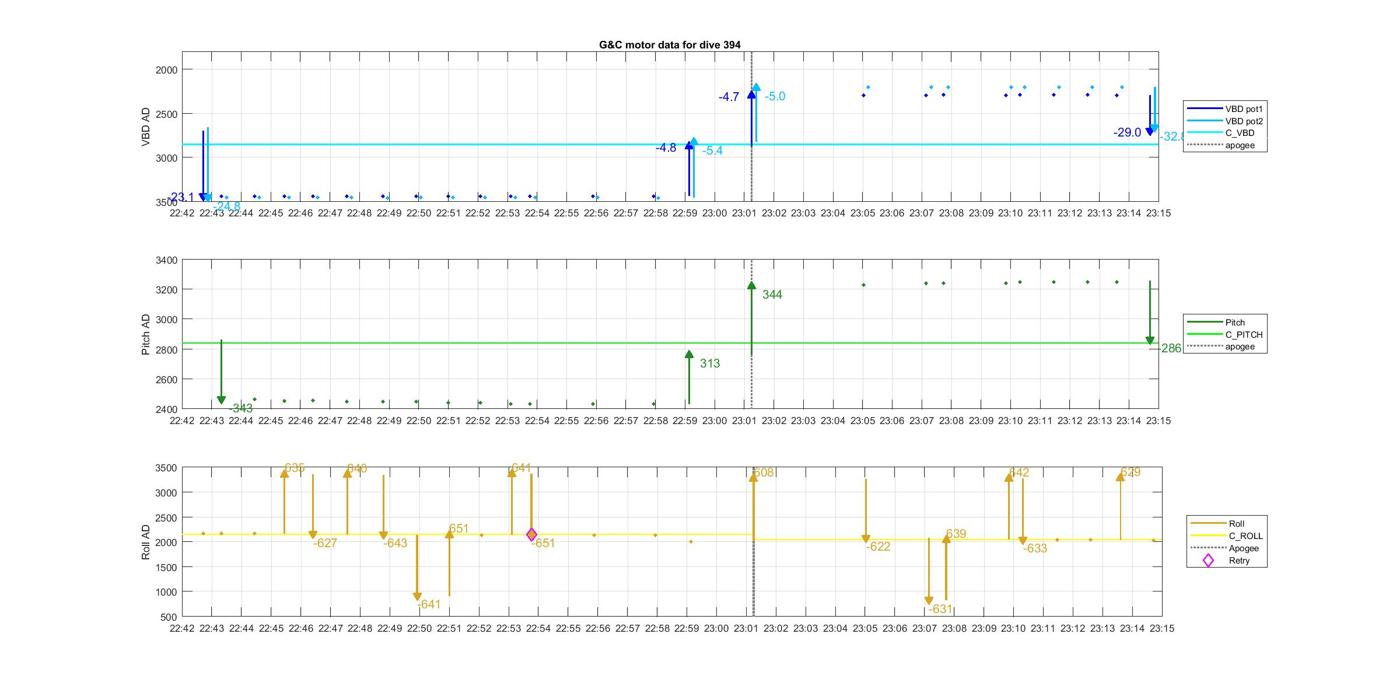Click the -633 annotation on Roll plot
Image resolution: width=1400 pixels, height=693 pixels.
coord(1035,548)
